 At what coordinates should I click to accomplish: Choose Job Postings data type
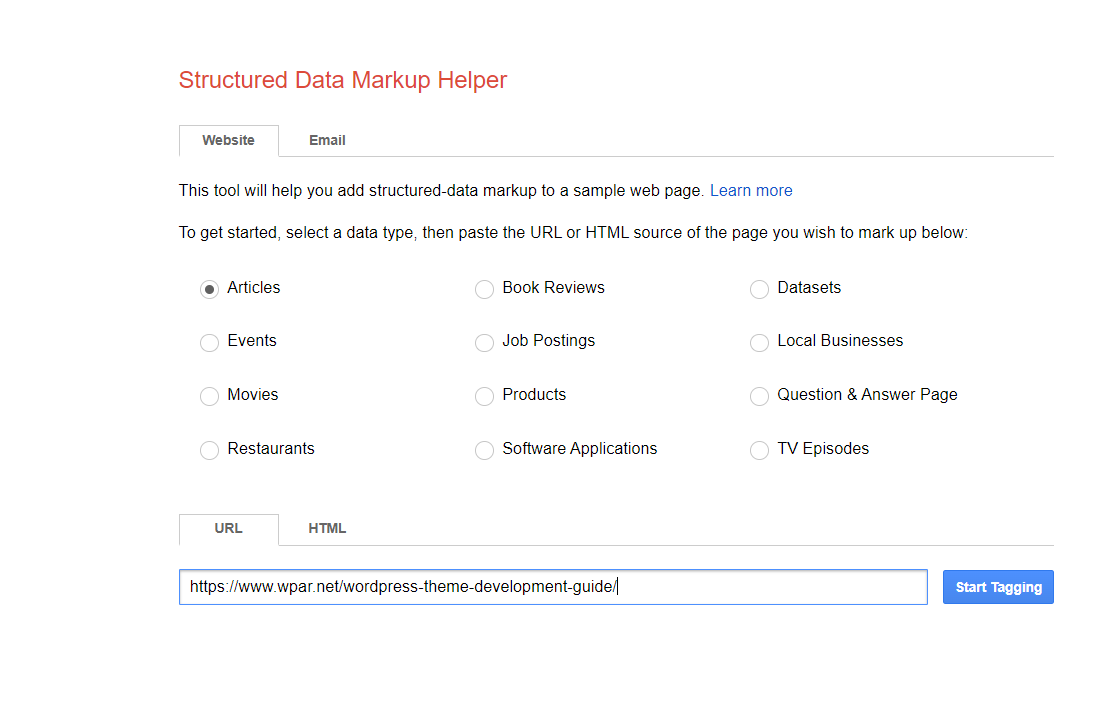pyautogui.click(x=484, y=342)
